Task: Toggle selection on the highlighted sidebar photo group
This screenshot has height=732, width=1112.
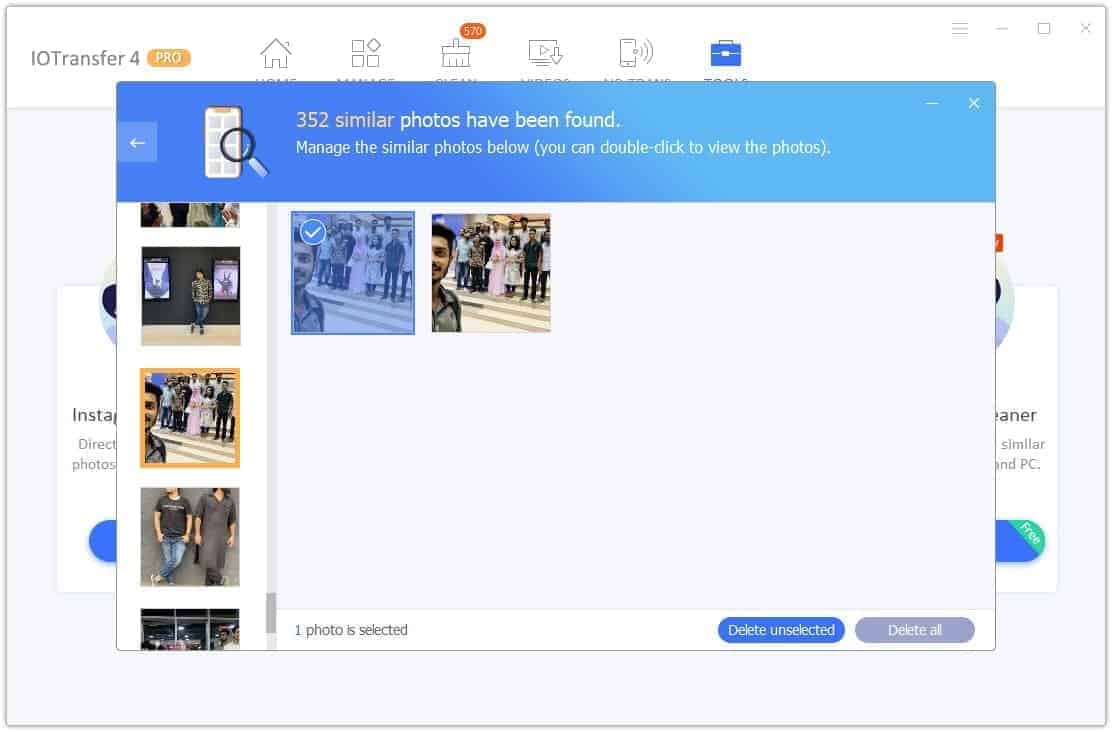Action: point(190,417)
